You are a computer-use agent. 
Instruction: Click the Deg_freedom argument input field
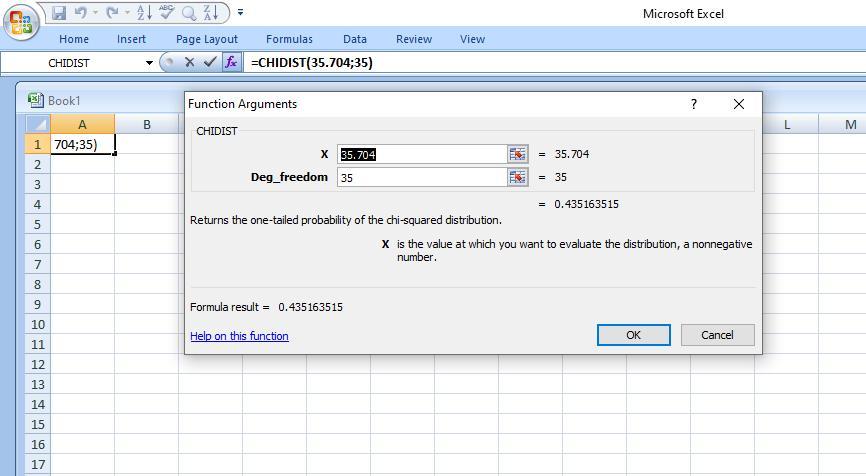coord(422,177)
